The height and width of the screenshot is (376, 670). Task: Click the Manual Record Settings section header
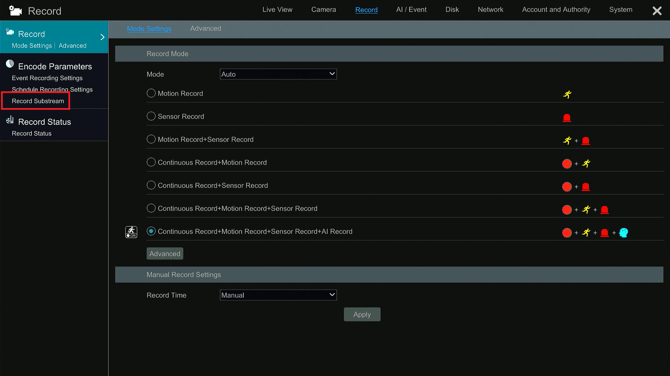tap(389, 275)
